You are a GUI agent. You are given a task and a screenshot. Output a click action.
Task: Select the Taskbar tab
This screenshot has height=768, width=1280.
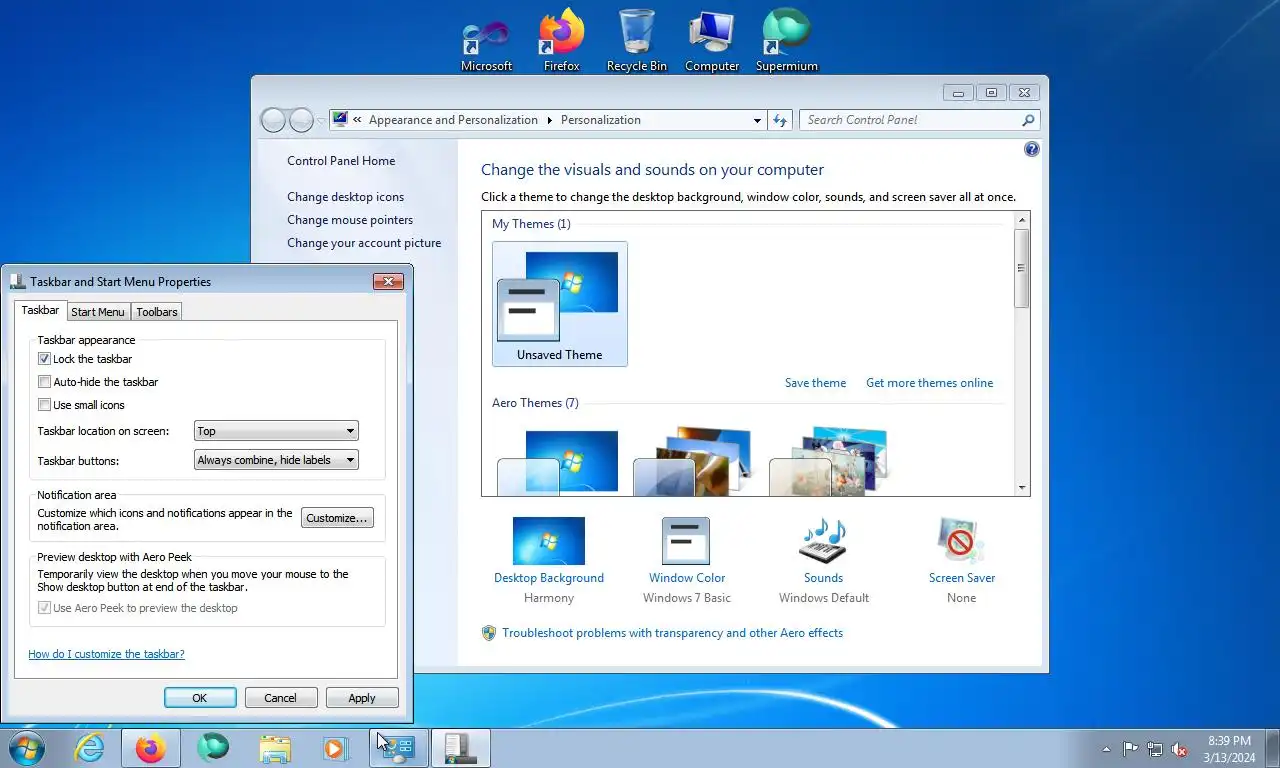pos(40,311)
